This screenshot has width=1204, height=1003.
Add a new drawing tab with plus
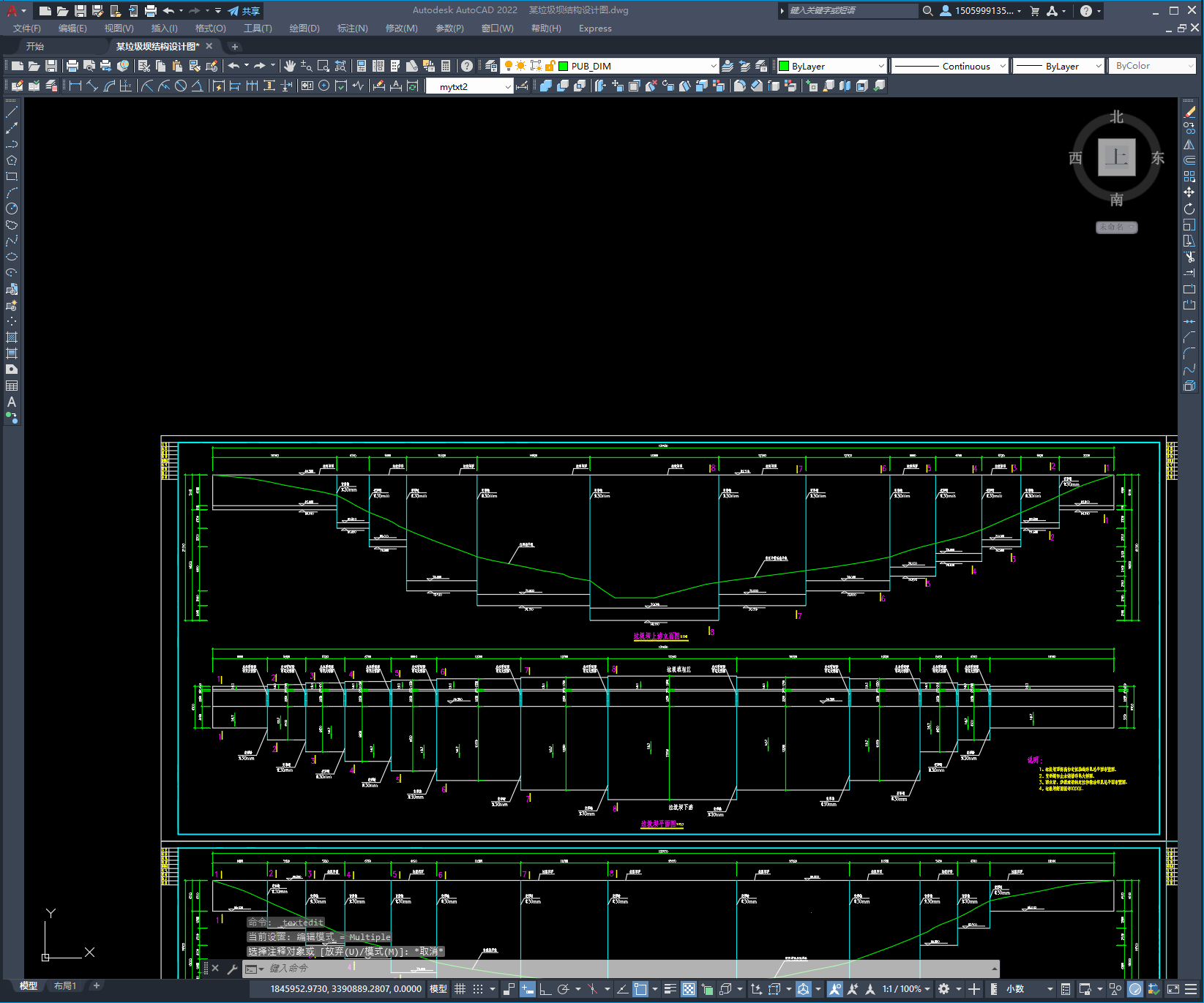point(235,47)
